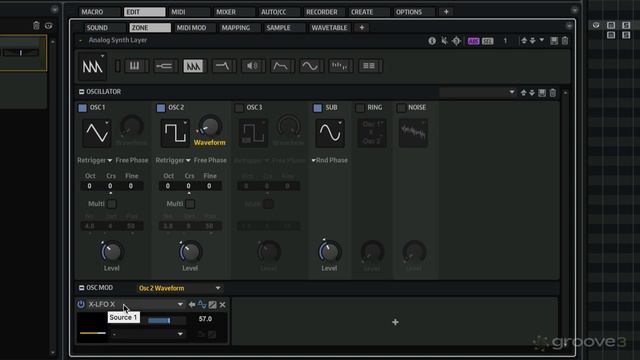640x360 pixels.
Task: Delete oscillator section preset via trash icon
Action: tap(553, 93)
